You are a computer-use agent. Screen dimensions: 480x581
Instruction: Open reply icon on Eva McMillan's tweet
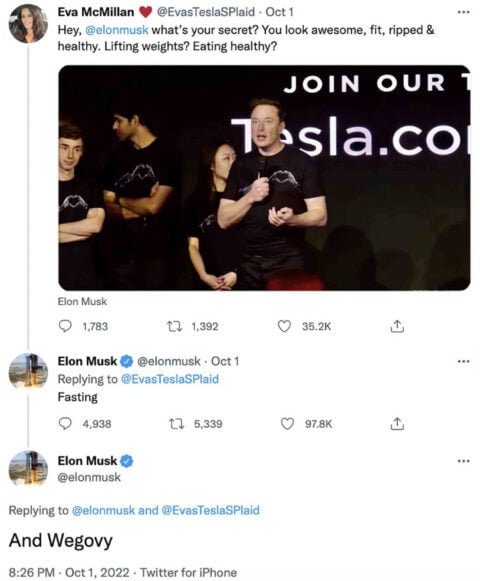click(x=65, y=326)
